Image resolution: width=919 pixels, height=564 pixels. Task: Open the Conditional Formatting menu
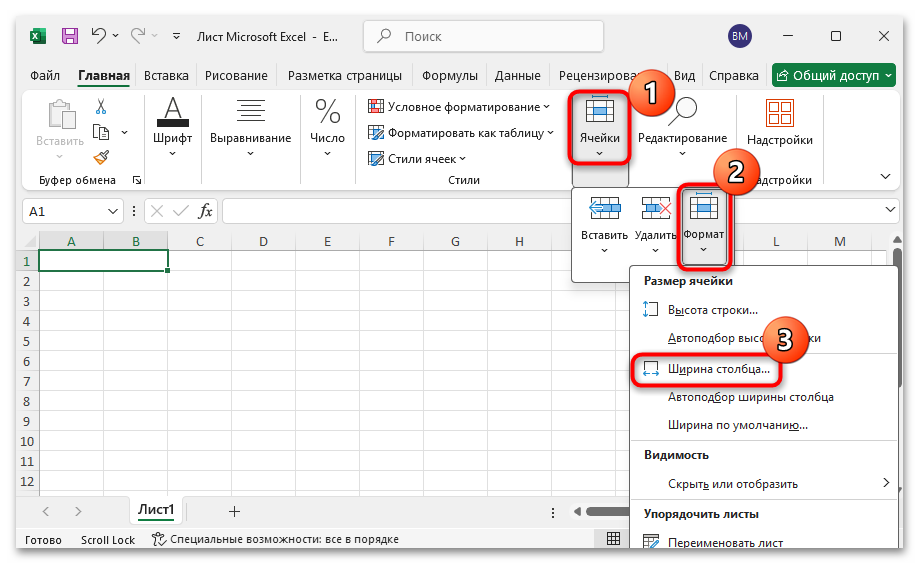click(x=459, y=107)
